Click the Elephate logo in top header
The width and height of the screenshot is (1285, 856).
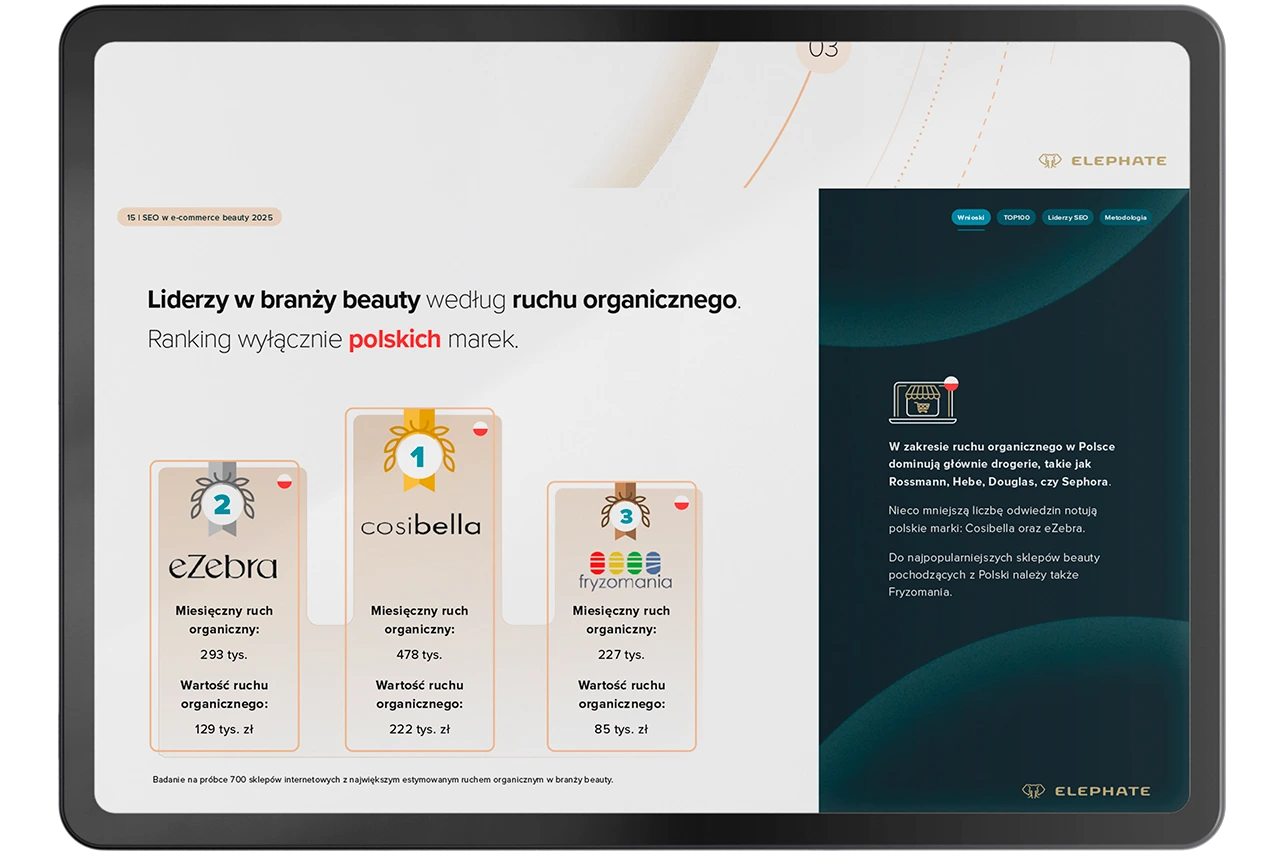click(x=1102, y=160)
